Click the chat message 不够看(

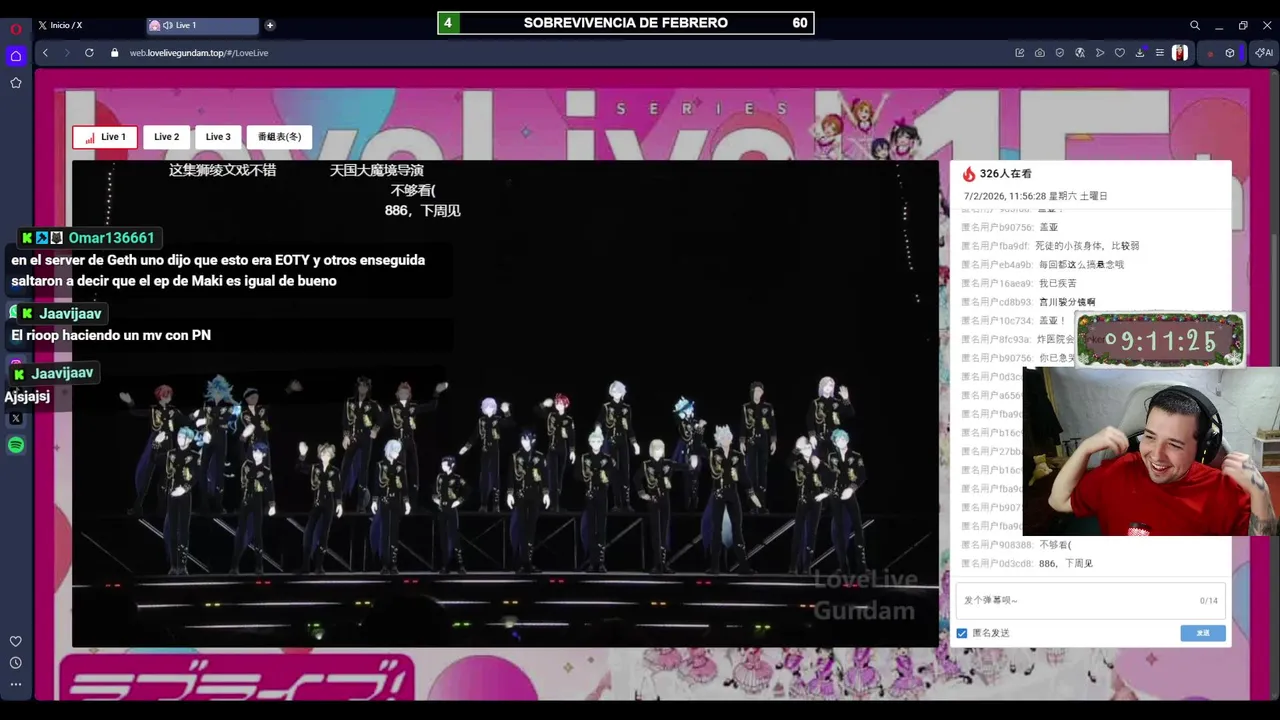[x=1055, y=545]
